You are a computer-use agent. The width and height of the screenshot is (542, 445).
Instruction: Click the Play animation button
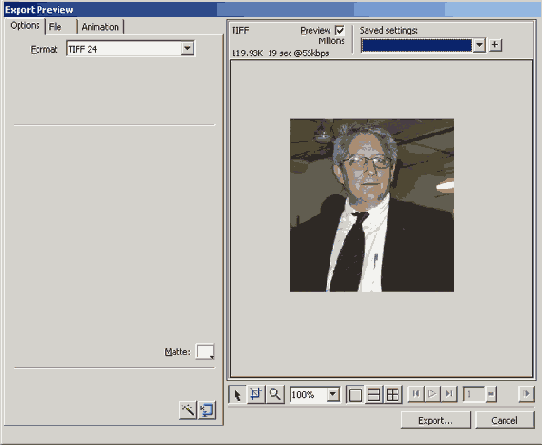pos(432,394)
